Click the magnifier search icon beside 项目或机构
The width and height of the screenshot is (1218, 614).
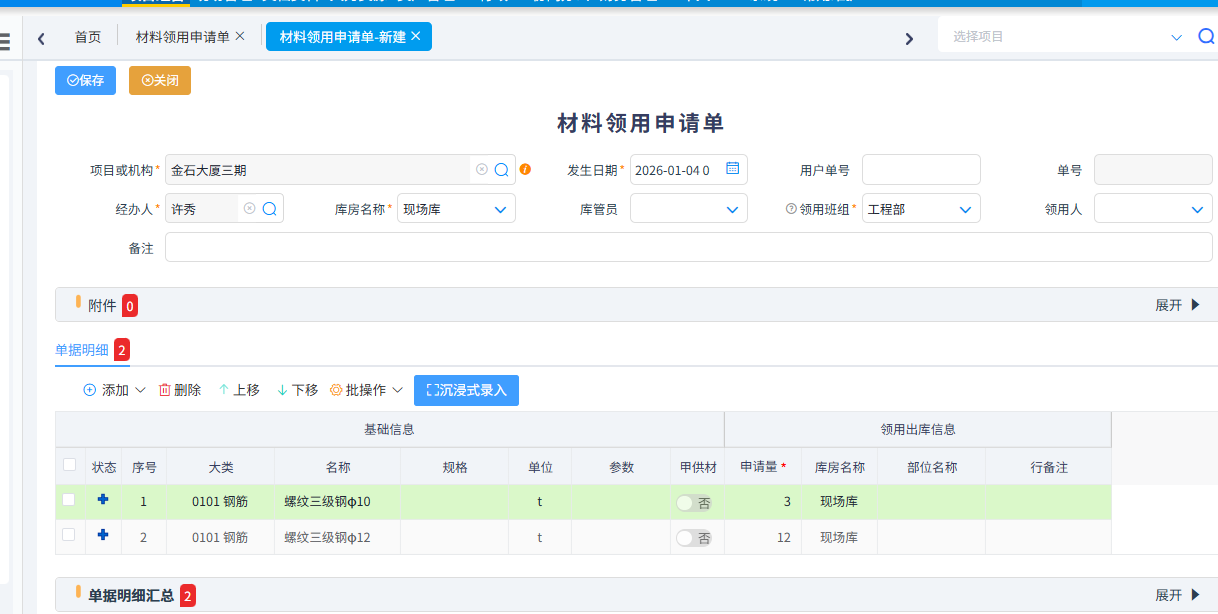[x=500, y=169]
